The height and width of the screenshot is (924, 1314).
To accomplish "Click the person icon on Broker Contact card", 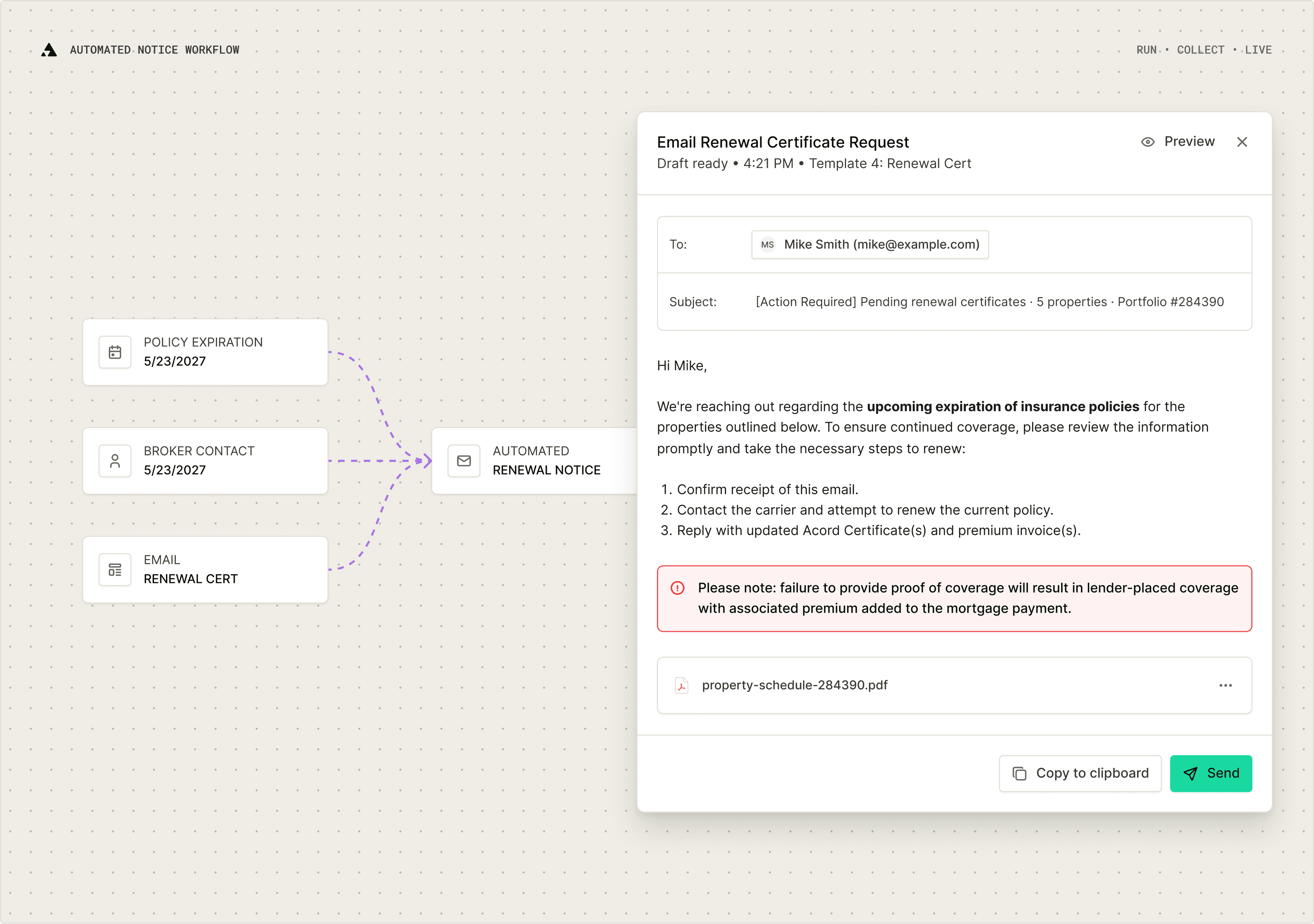I will 115,461.
